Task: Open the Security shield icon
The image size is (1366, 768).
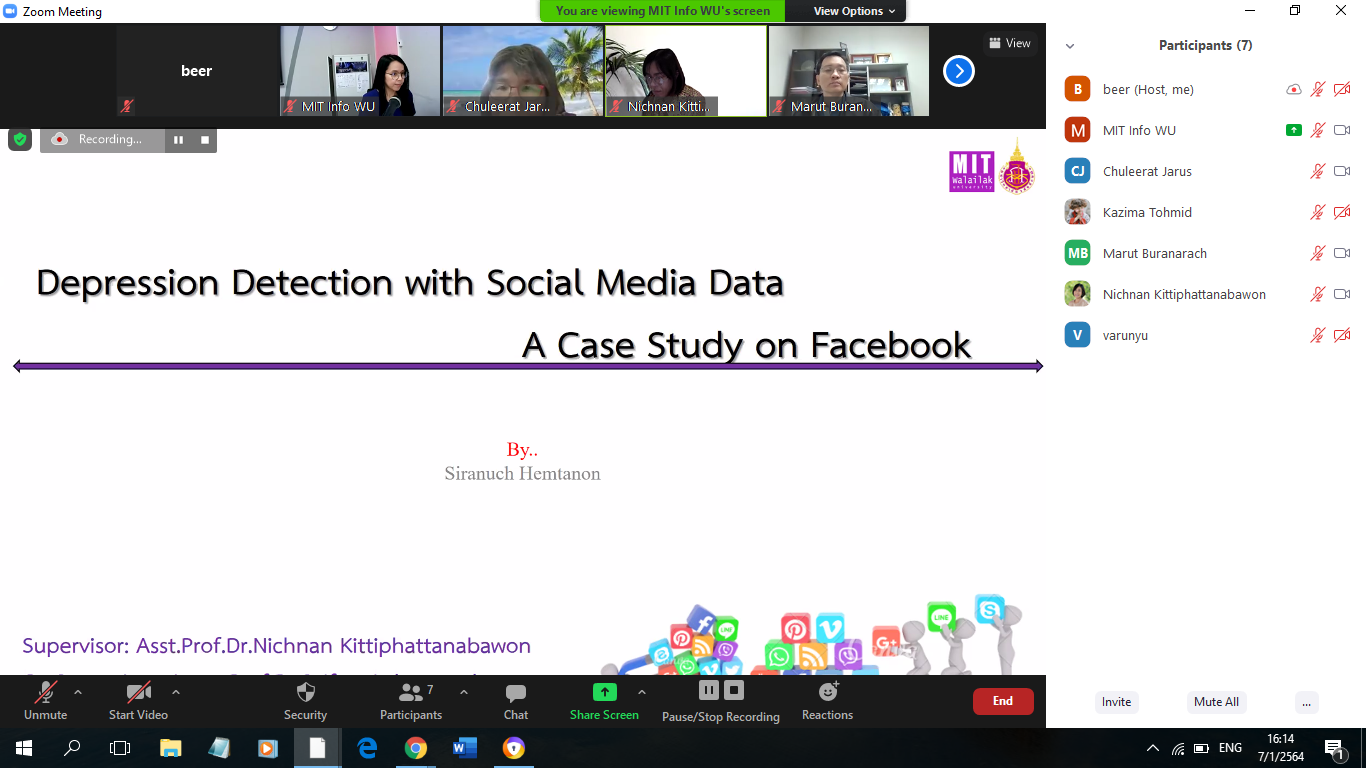Action: pos(306,693)
